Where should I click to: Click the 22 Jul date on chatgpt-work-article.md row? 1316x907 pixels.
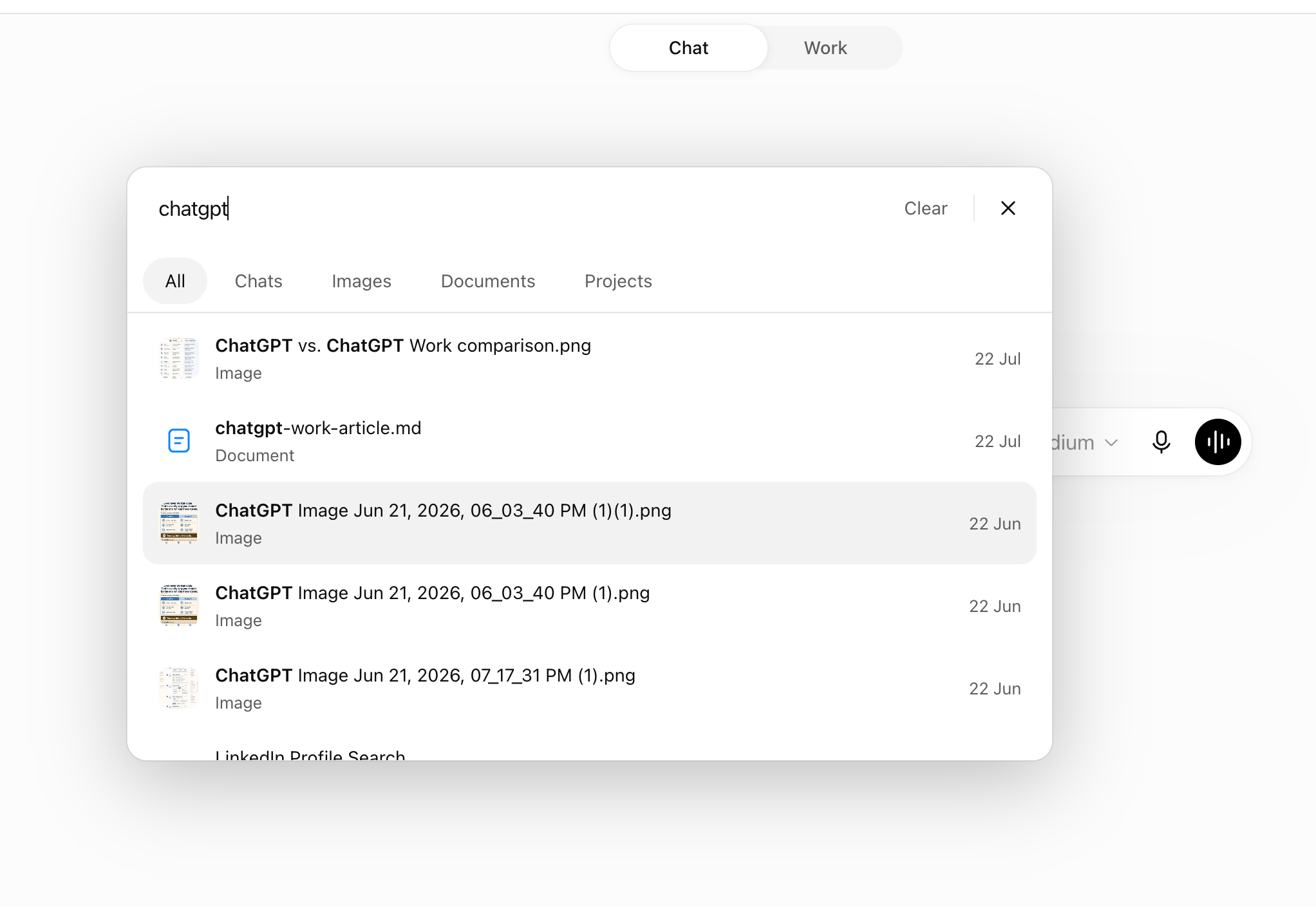tap(998, 441)
